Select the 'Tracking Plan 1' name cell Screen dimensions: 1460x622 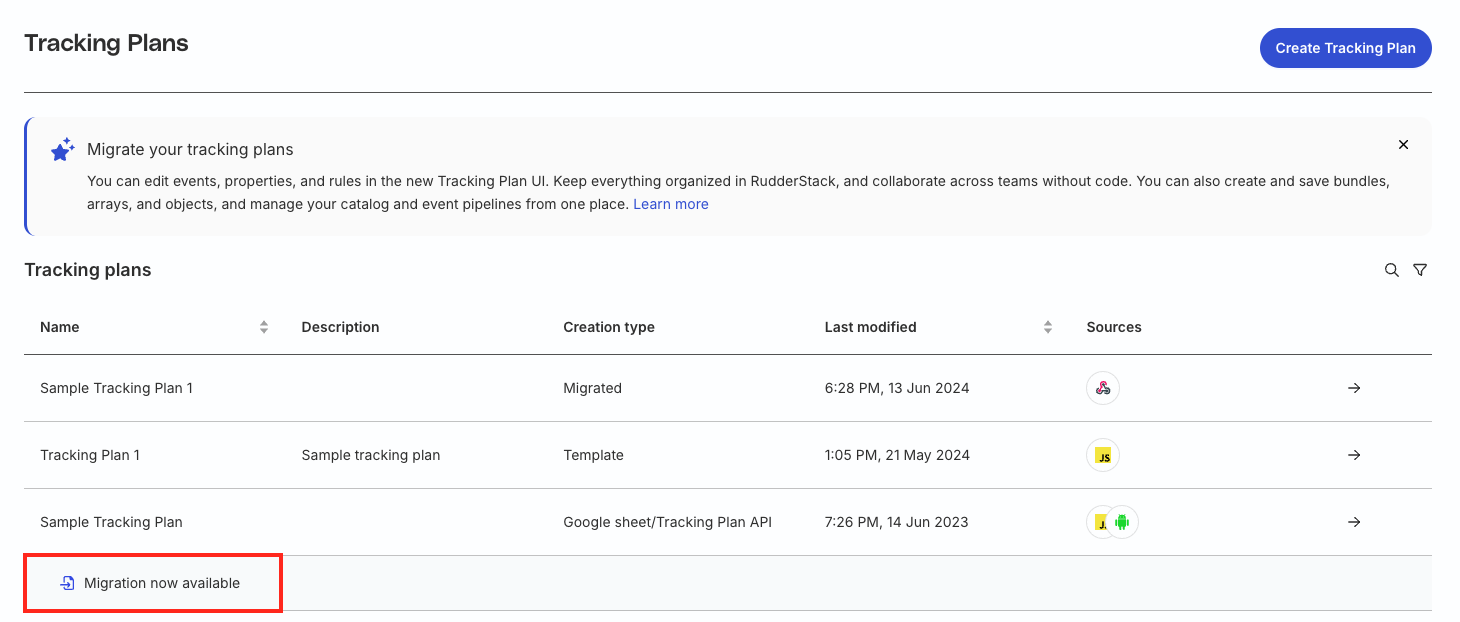[x=90, y=455]
